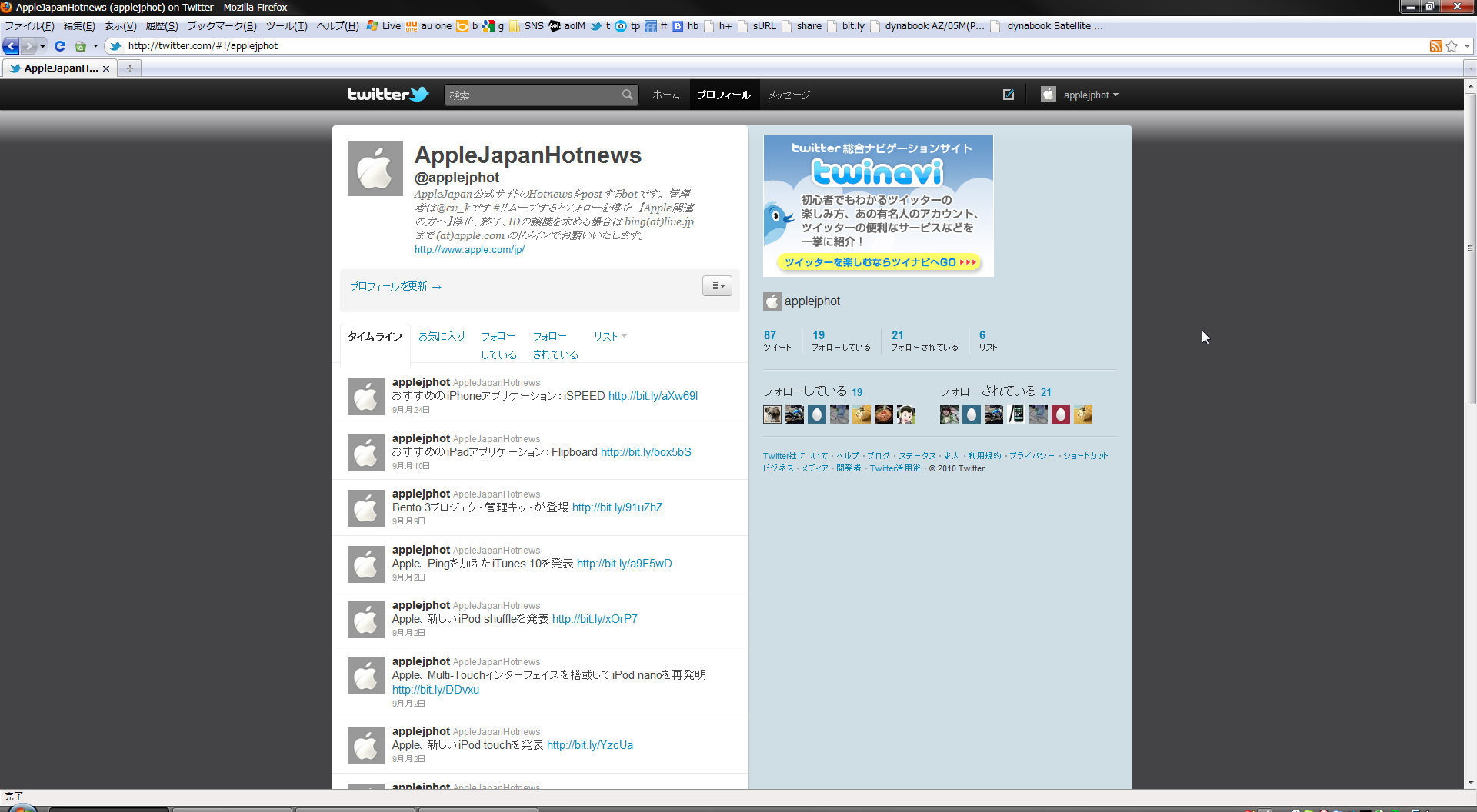
Task: Select the タイムライン tab
Action: tap(375, 336)
